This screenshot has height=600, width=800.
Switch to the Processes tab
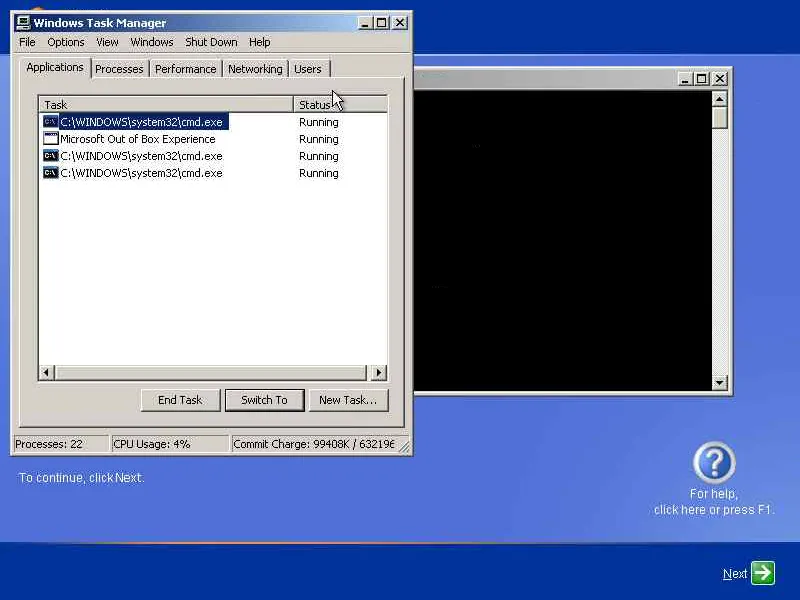coord(119,69)
